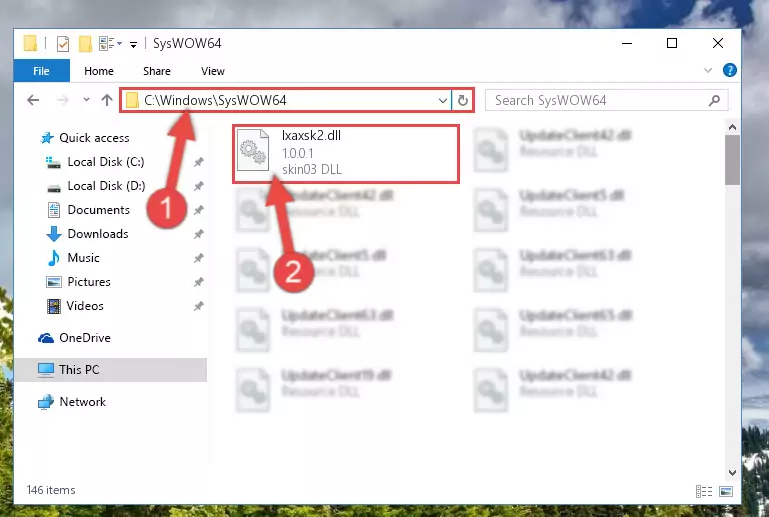Click the pin icon beside Pictures
This screenshot has height=517, width=769.
(198, 283)
